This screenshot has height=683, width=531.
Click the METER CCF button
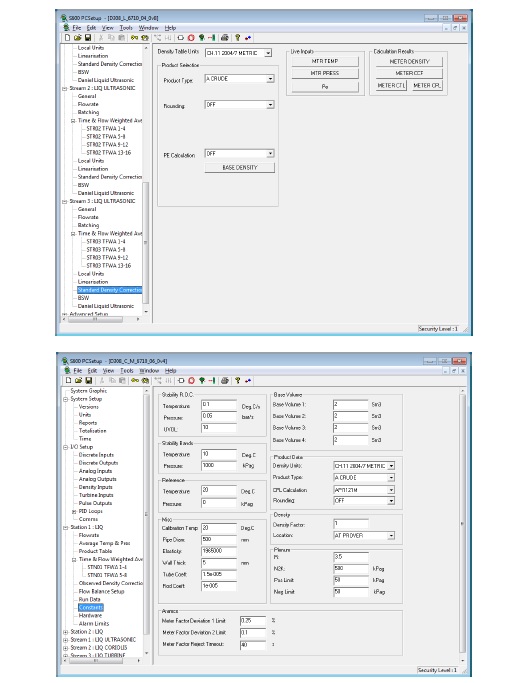click(409, 73)
